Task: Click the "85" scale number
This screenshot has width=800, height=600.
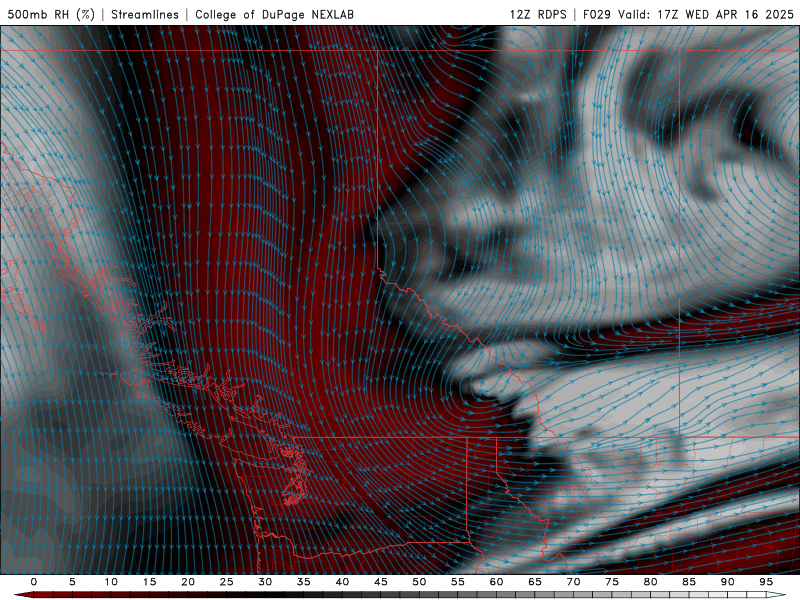Action: [x=688, y=582]
